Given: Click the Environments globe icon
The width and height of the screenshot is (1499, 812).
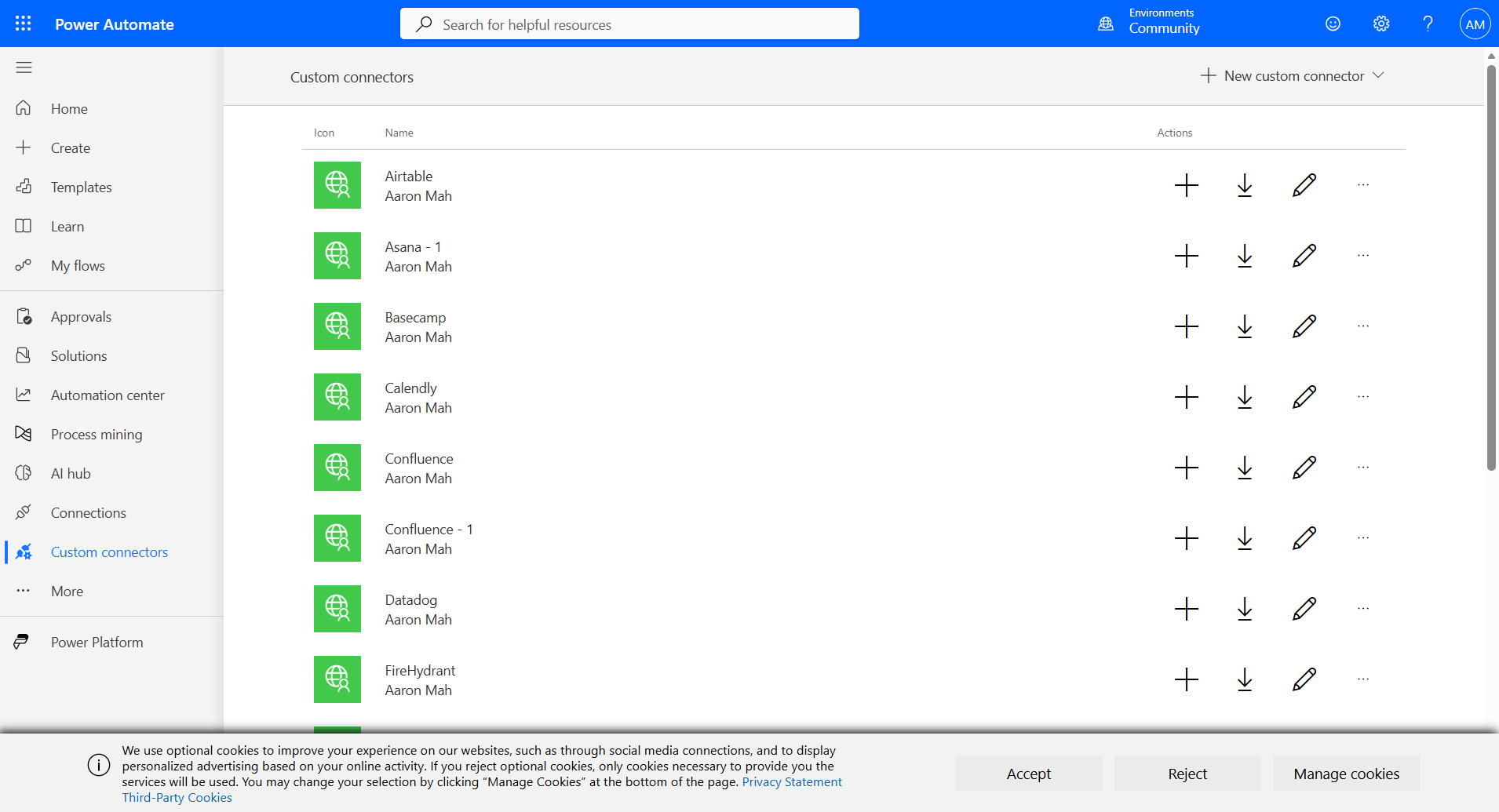Looking at the screenshot, I should pos(1106,24).
